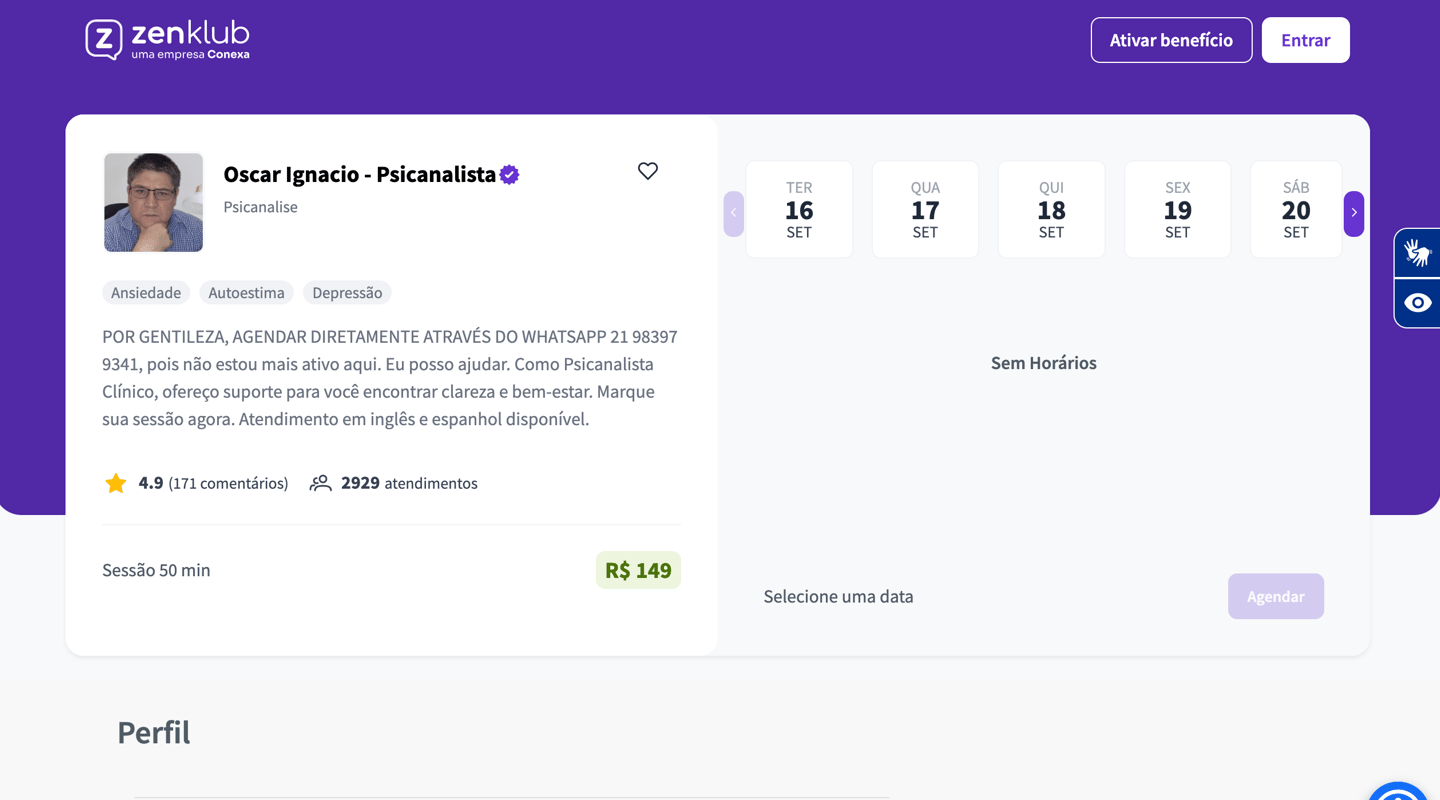Open the blue chat widget in the corner
This screenshot has width=1440, height=800.
[1400, 790]
